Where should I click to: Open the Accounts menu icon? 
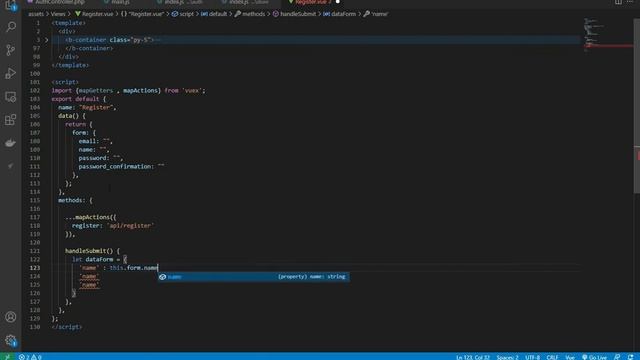[x=11, y=317]
